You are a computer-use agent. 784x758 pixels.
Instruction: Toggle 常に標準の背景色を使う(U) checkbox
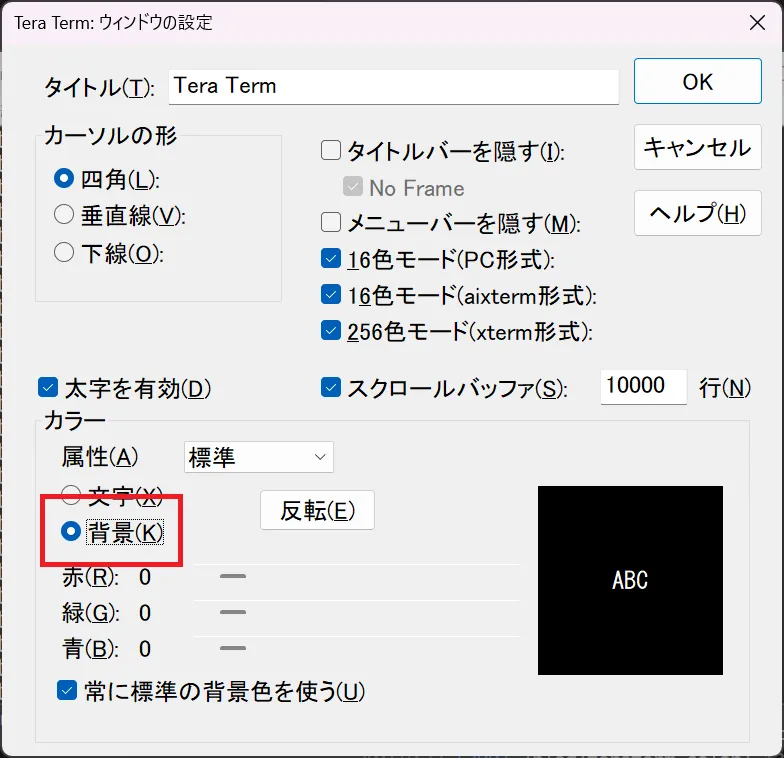(67, 690)
